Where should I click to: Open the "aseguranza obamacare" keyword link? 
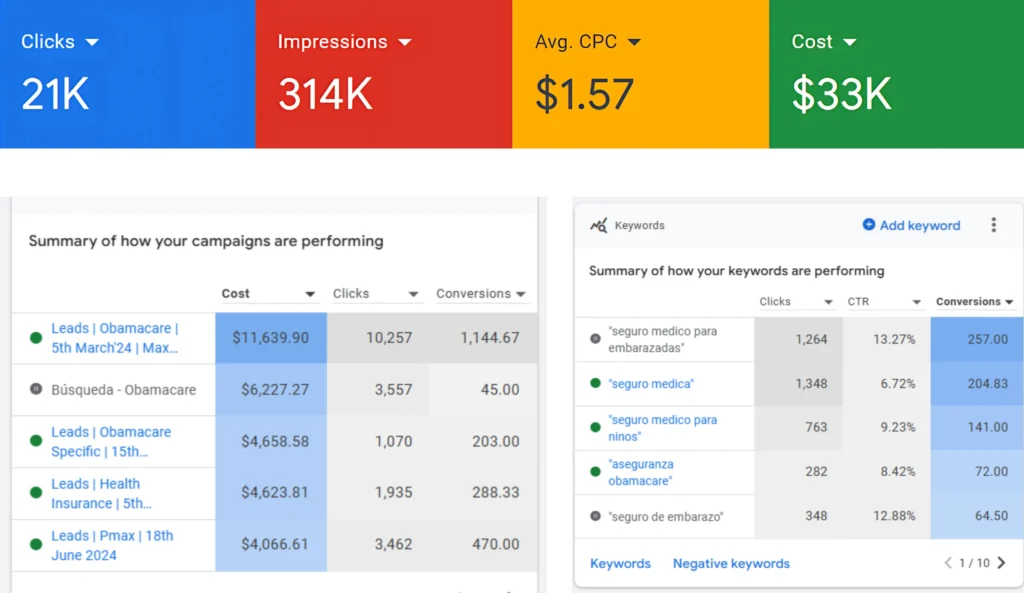tap(641, 472)
